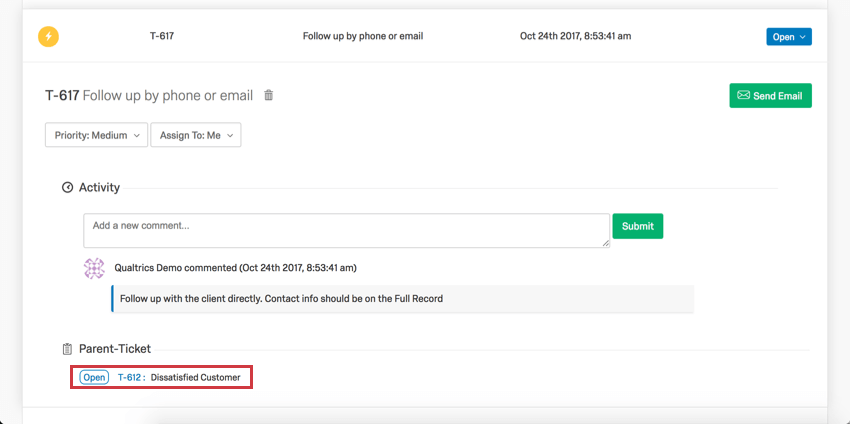Click the Parent-Ticket section heading
This screenshot has height=424, width=850.
115,349
